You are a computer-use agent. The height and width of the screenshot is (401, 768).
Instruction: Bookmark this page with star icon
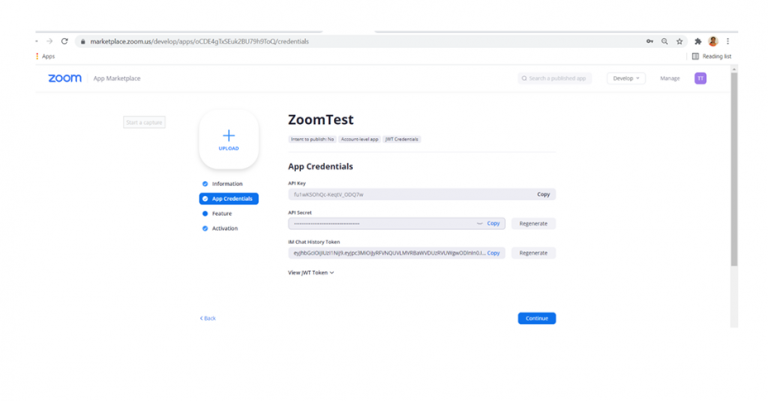coord(679,42)
